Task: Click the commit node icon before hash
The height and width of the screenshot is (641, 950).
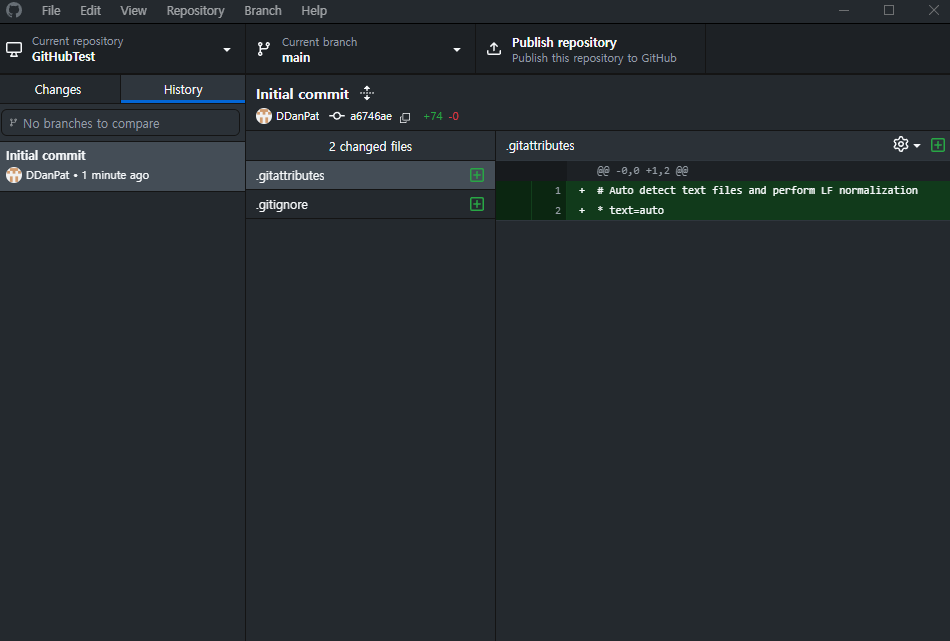Action: pyautogui.click(x=337, y=116)
